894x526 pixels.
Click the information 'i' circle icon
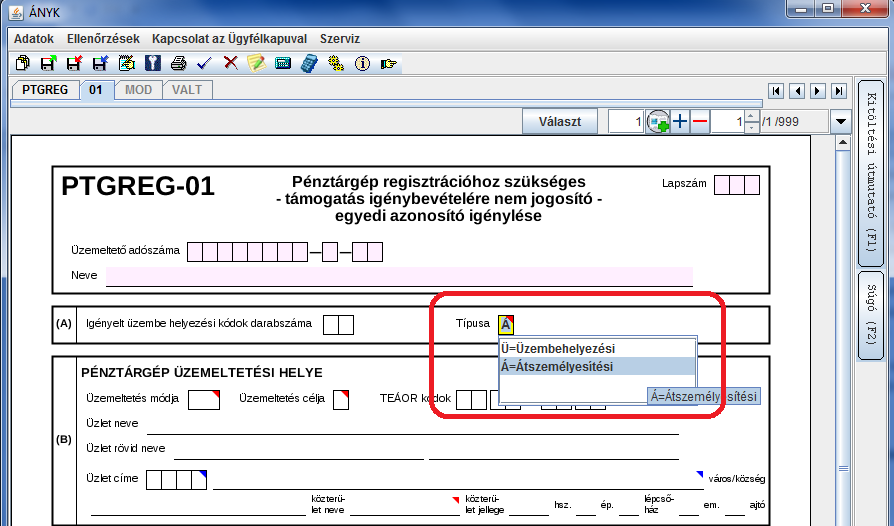pos(362,63)
